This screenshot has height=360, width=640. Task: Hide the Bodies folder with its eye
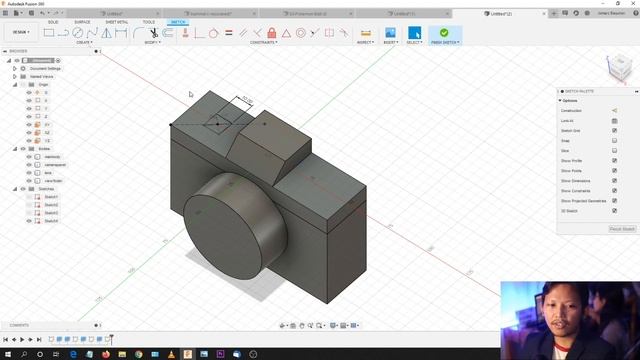pyautogui.click(x=23, y=149)
